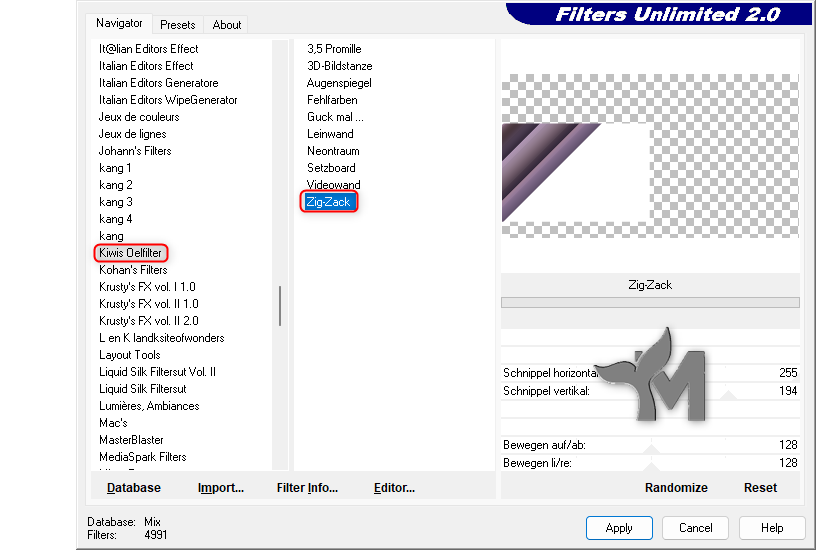Open Filter Info...

click(x=307, y=488)
